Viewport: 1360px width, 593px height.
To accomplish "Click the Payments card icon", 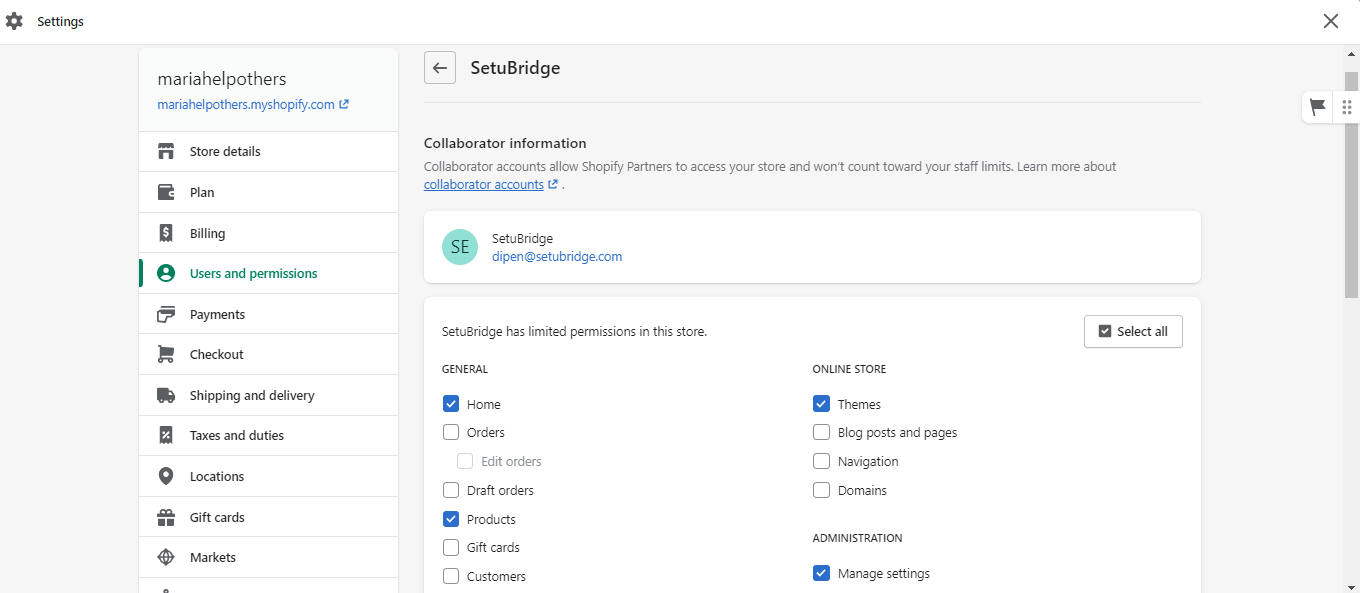I will [166, 314].
